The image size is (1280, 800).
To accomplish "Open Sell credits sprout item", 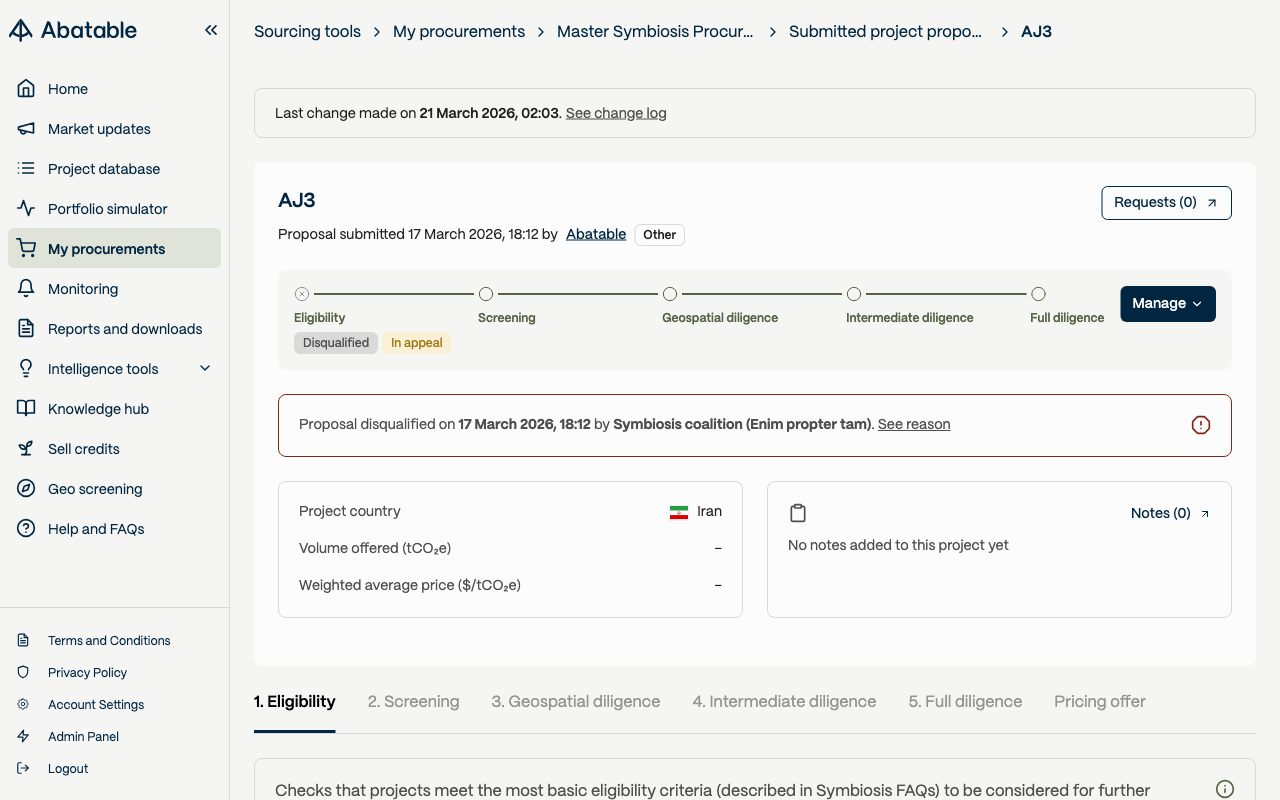I will point(114,449).
